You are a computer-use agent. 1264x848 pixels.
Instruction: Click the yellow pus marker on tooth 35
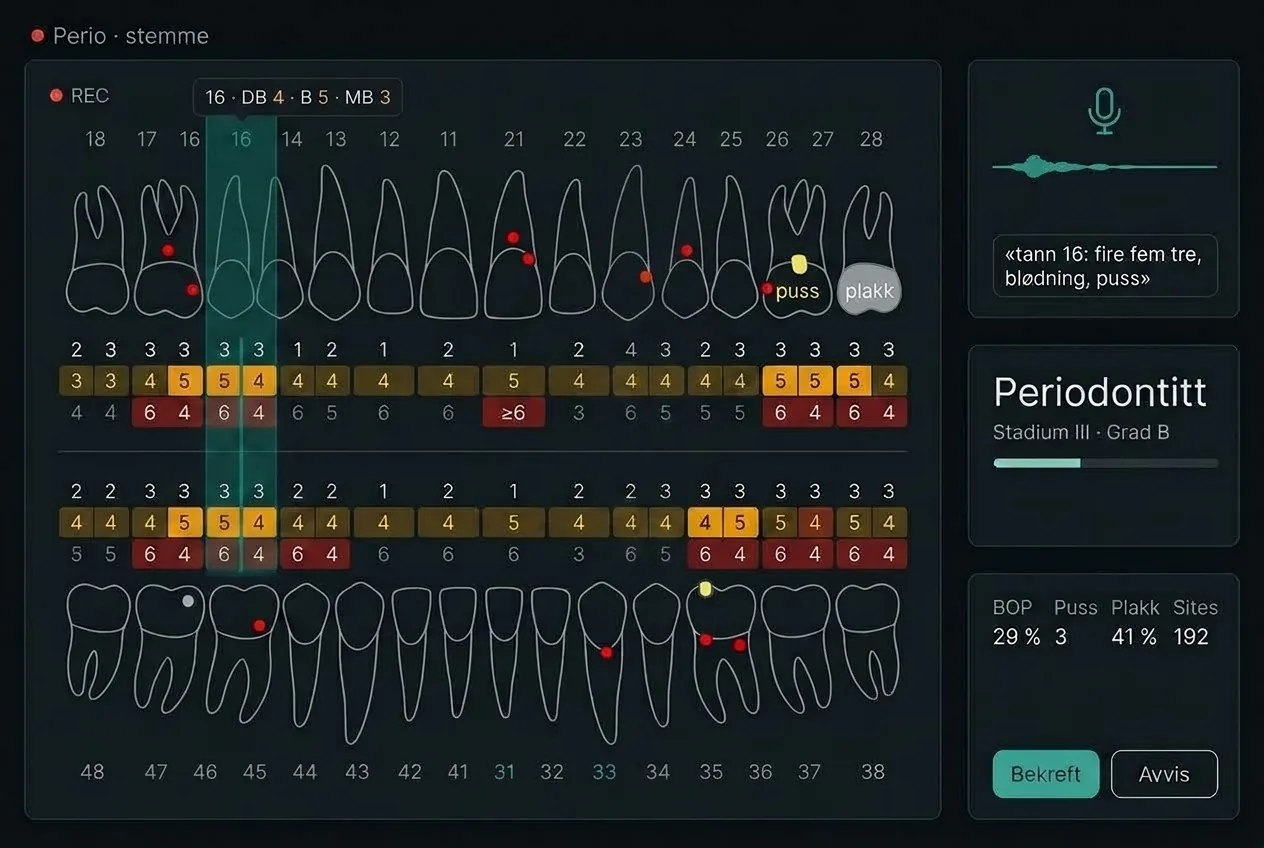pyautogui.click(x=705, y=589)
